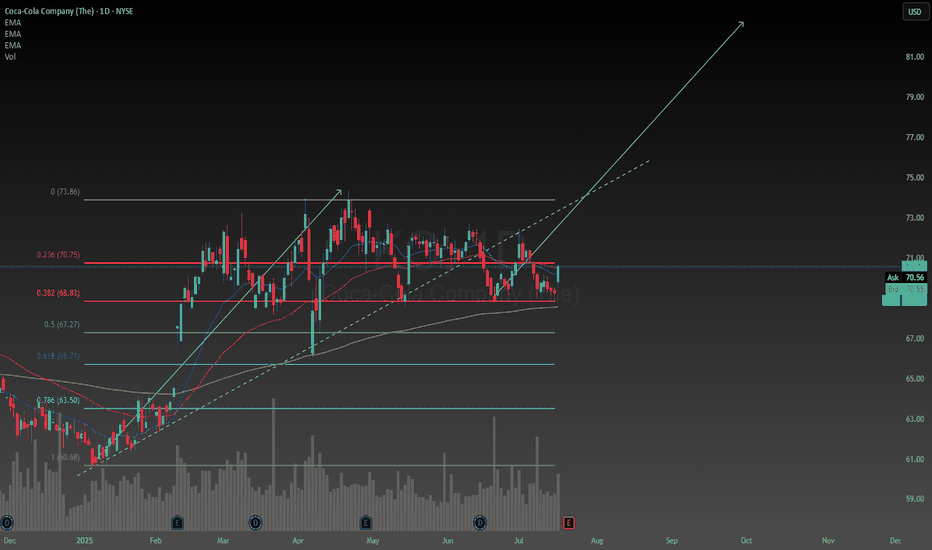Select the Fib level label 1 (60.68)
932x550 pixels.
coord(65,457)
